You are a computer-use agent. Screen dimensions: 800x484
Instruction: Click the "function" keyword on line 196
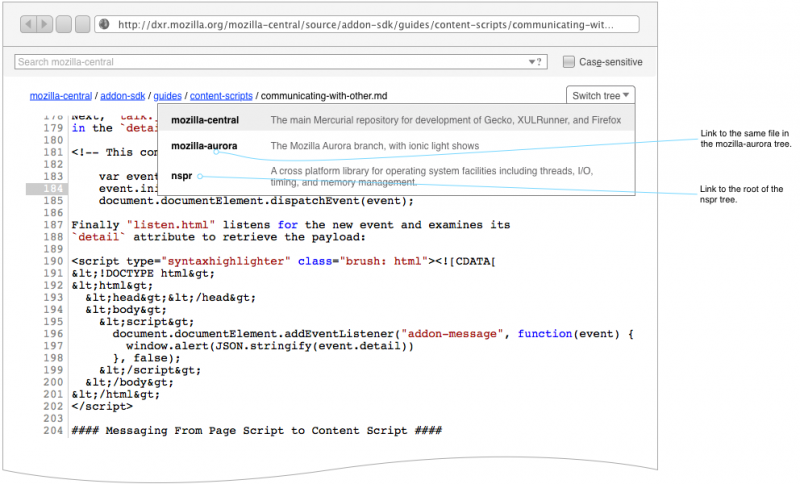pos(545,334)
